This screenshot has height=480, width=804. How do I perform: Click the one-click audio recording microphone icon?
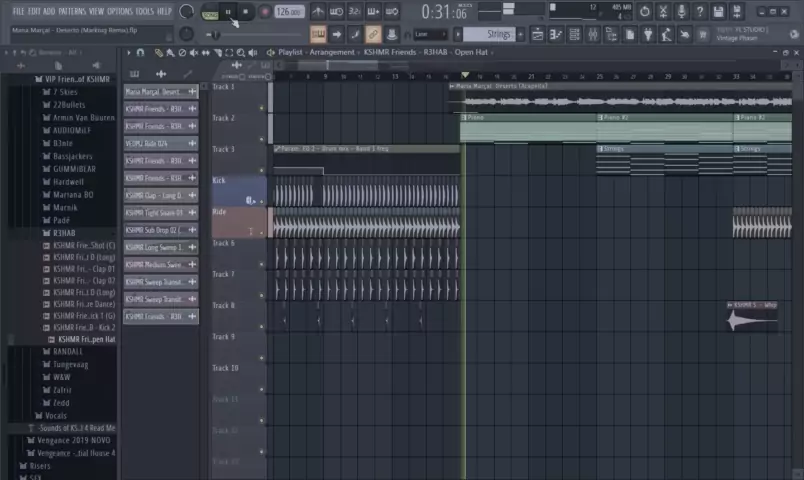point(681,11)
